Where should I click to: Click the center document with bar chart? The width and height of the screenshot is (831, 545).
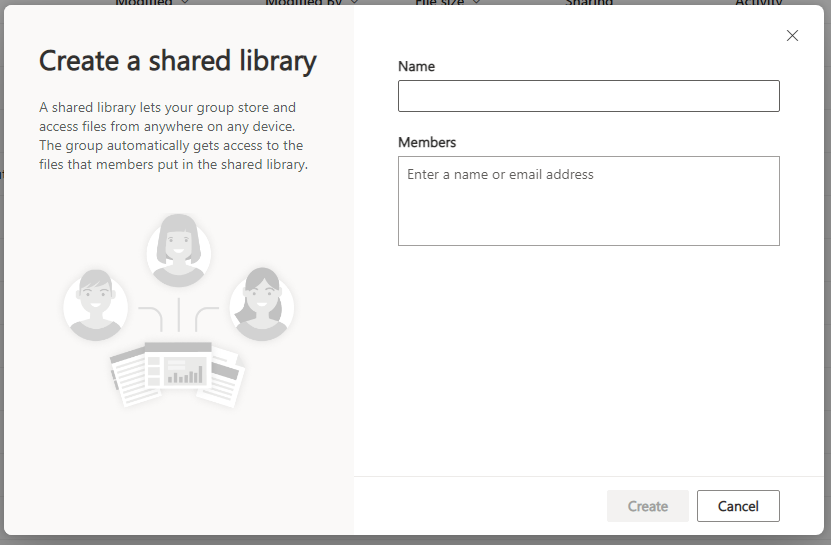pyautogui.click(x=178, y=368)
